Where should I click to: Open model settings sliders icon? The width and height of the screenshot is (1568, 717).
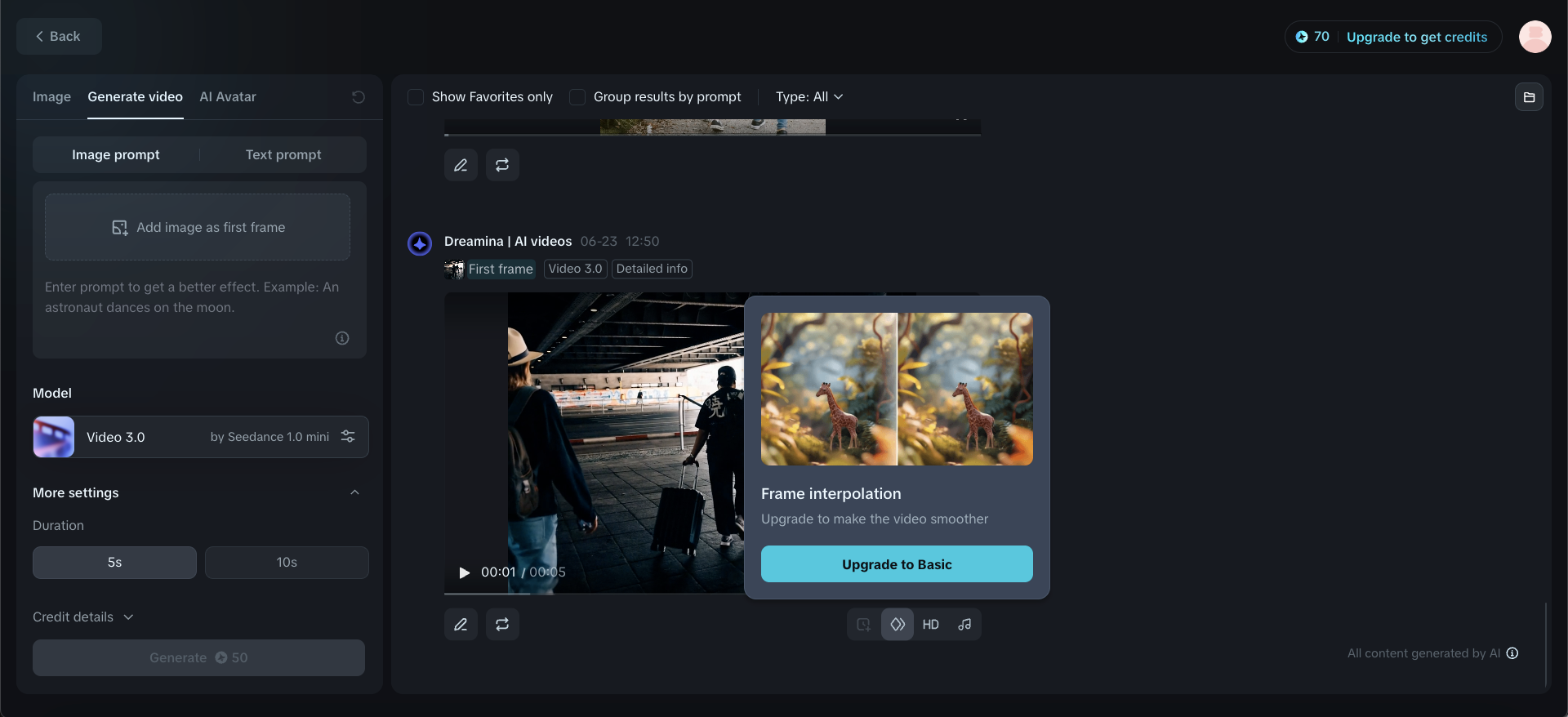tap(348, 437)
